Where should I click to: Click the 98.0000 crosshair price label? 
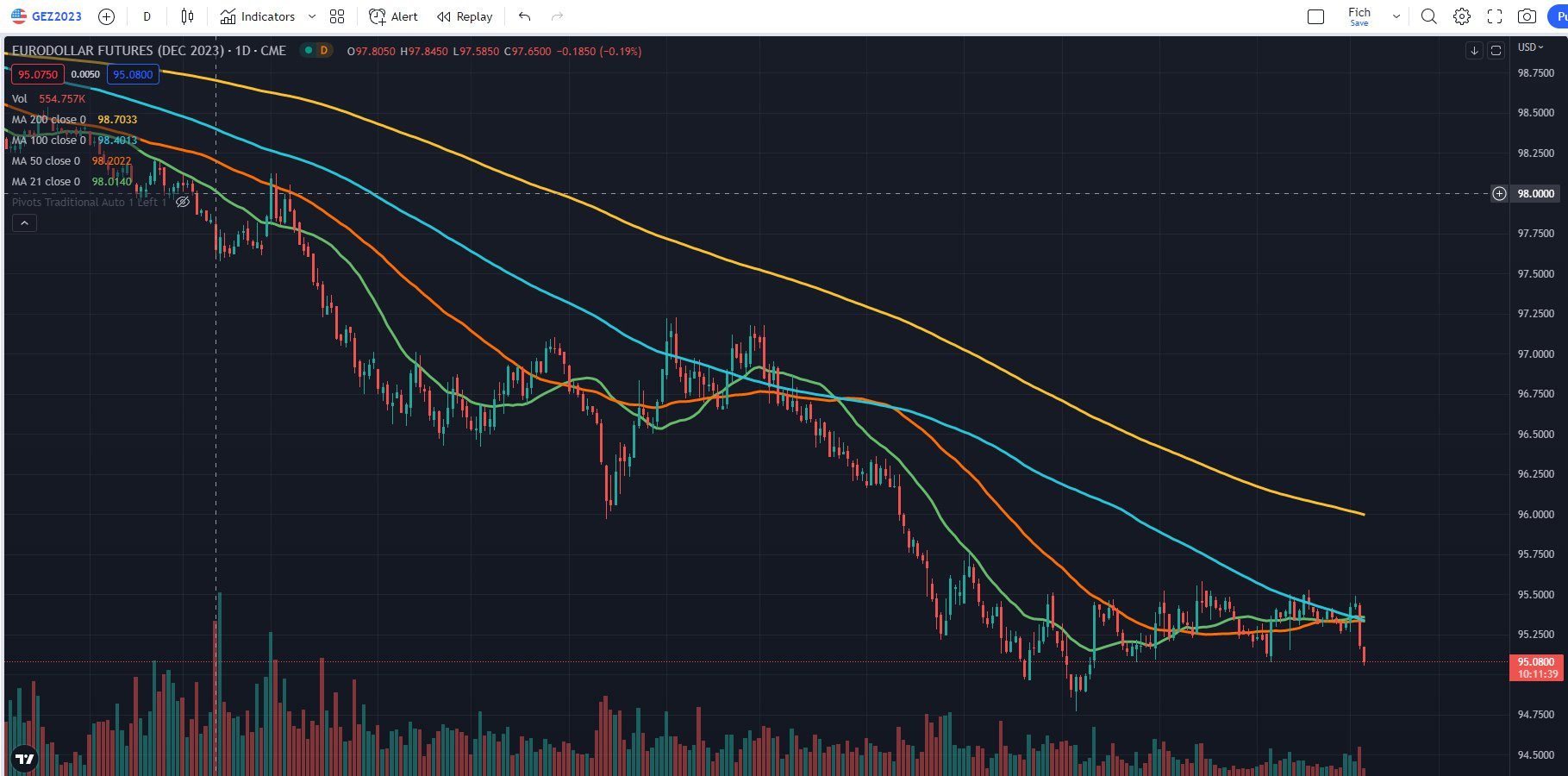coord(1536,194)
